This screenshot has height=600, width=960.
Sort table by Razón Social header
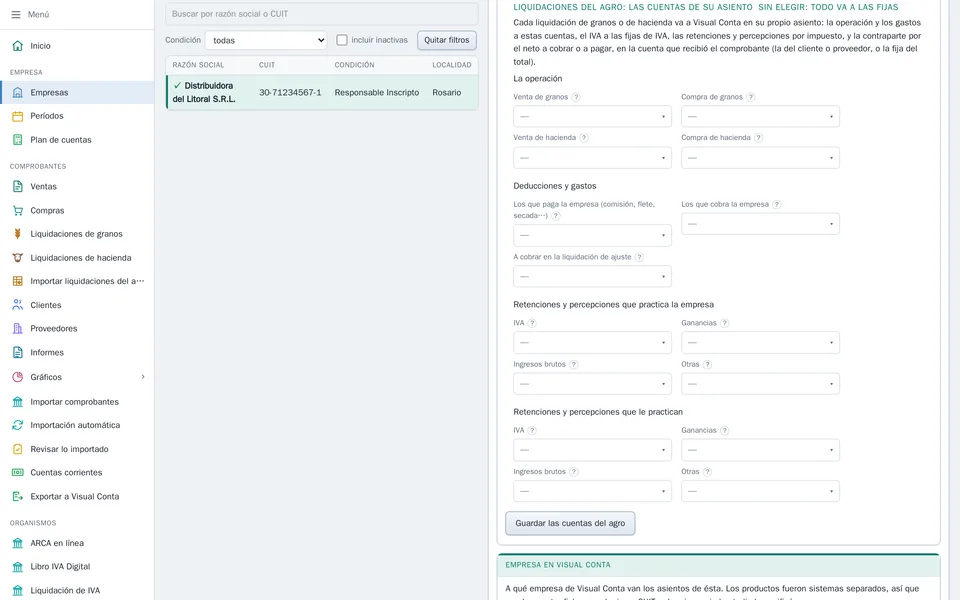(x=198, y=65)
